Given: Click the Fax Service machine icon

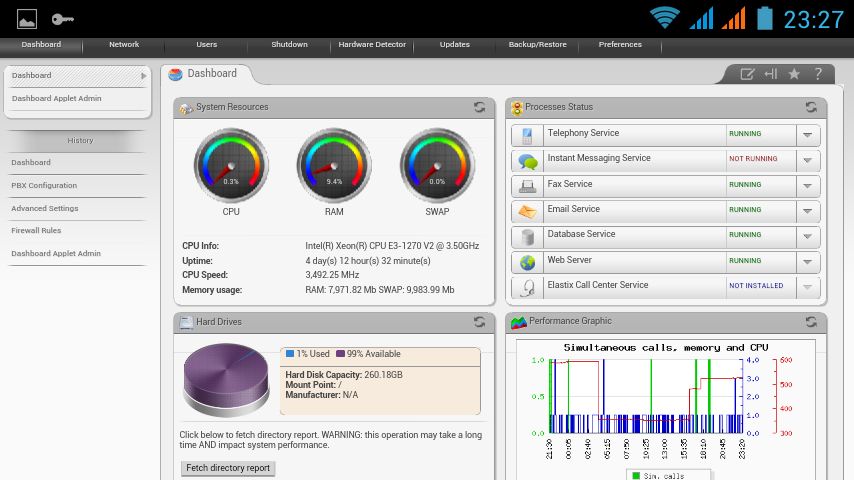Looking at the screenshot, I should (x=527, y=186).
